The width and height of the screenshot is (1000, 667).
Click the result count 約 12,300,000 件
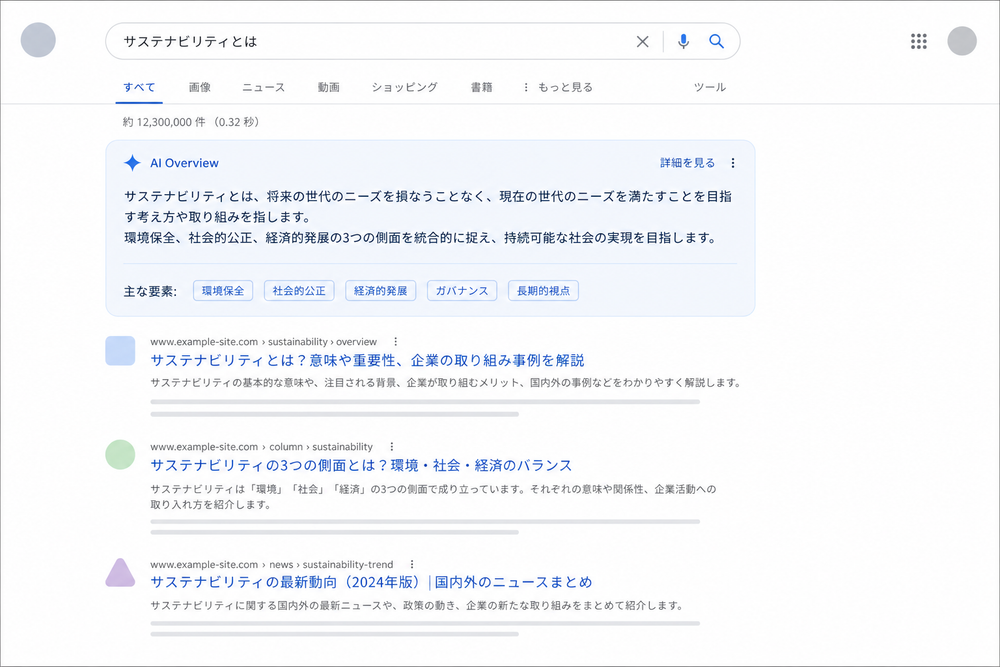point(165,122)
